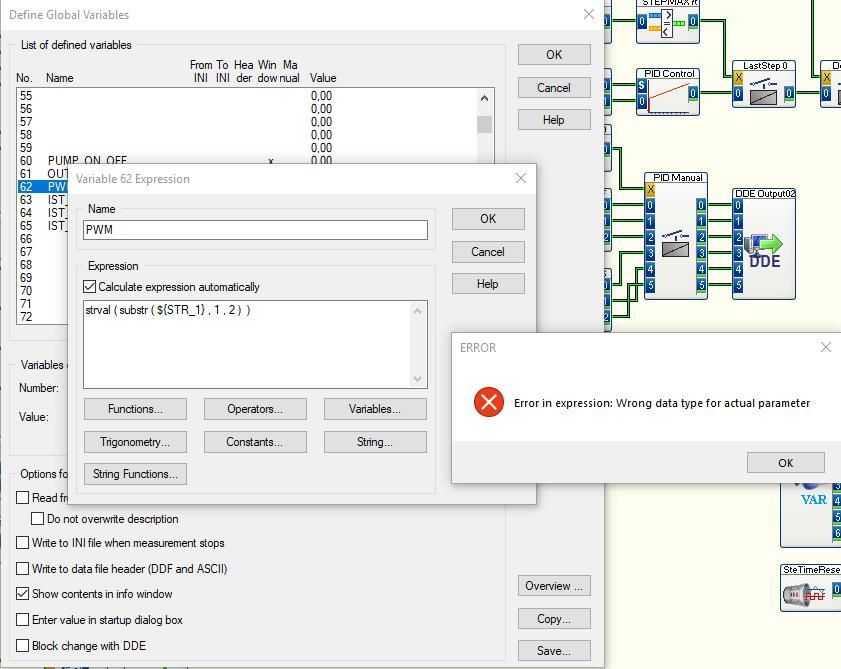This screenshot has height=669, width=841.
Task: Open the Trigonometry... list
Action: point(135,442)
